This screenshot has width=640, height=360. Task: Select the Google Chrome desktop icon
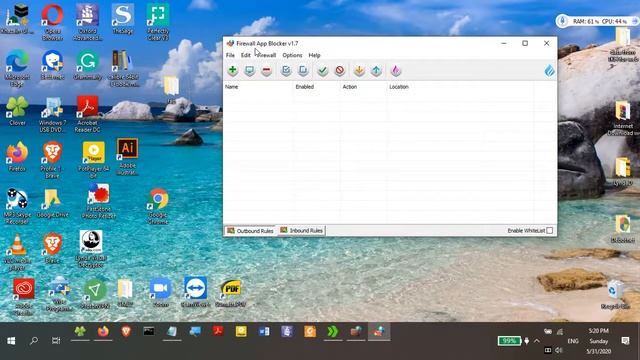coord(158,207)
